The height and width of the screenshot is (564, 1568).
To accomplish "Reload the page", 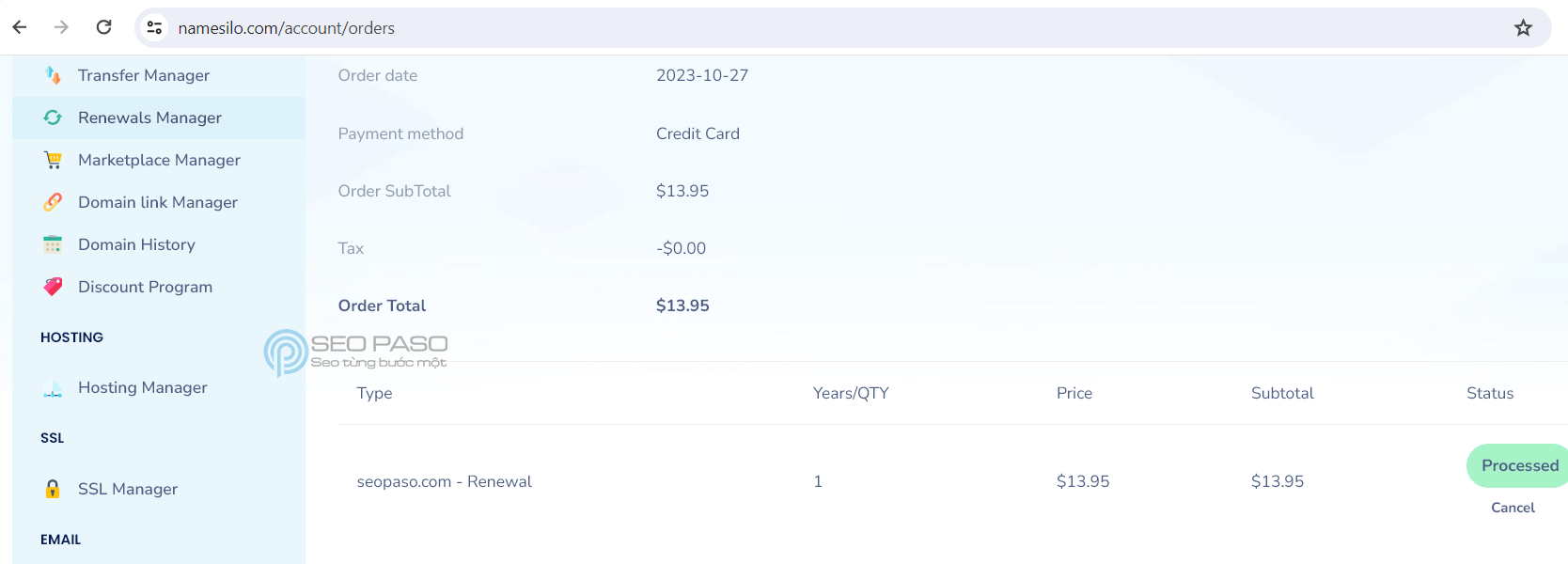I will click(x=104, y=27).
